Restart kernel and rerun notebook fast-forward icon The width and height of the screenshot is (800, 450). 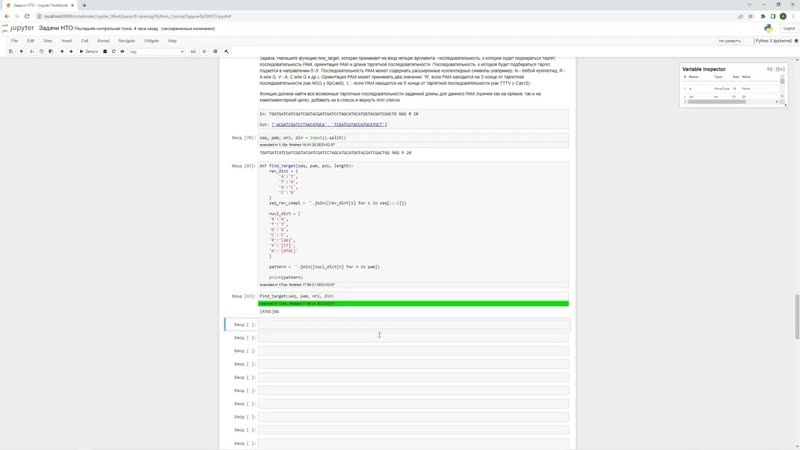122,52
